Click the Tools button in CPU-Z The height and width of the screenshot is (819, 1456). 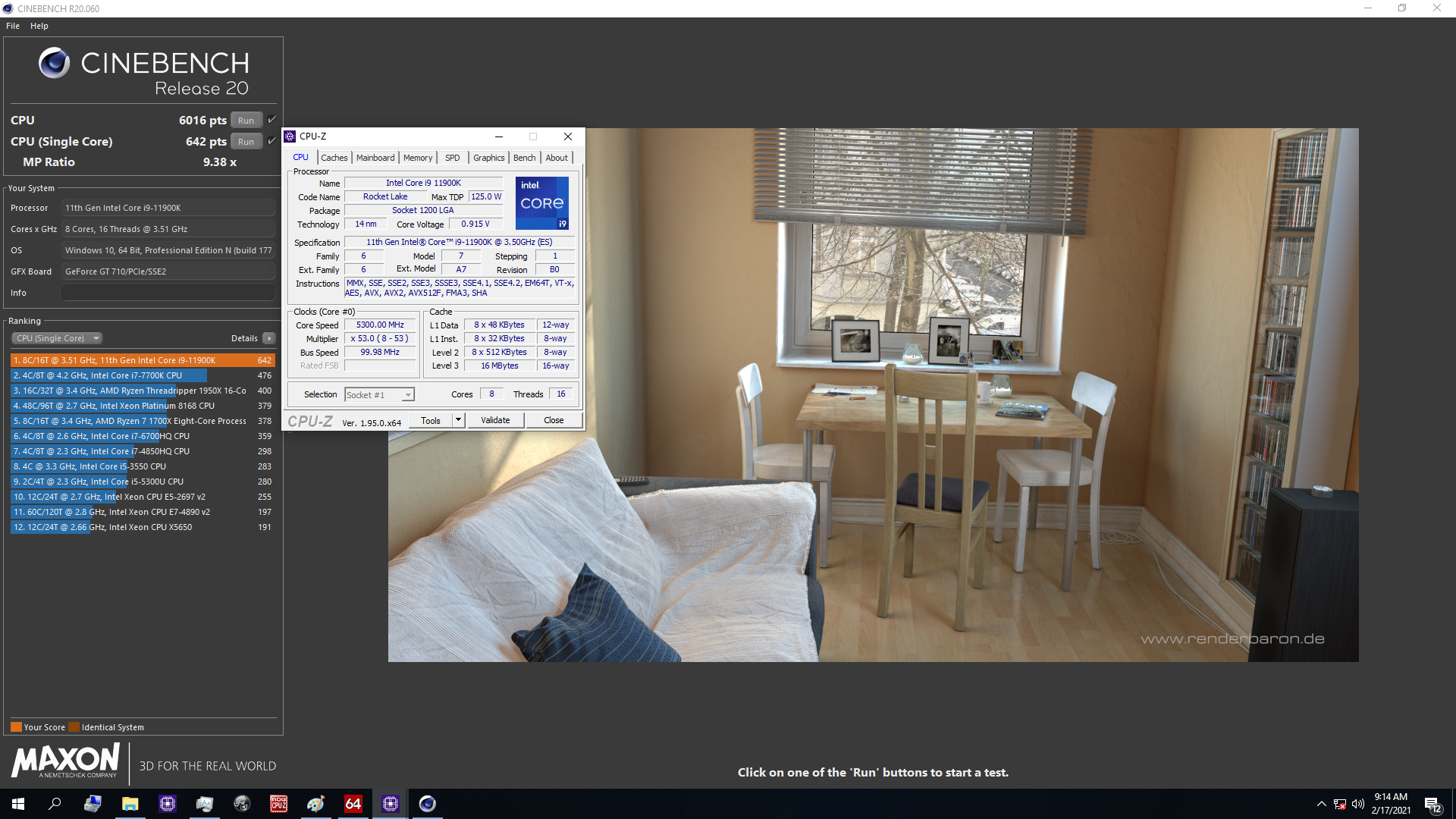point(431,420)
